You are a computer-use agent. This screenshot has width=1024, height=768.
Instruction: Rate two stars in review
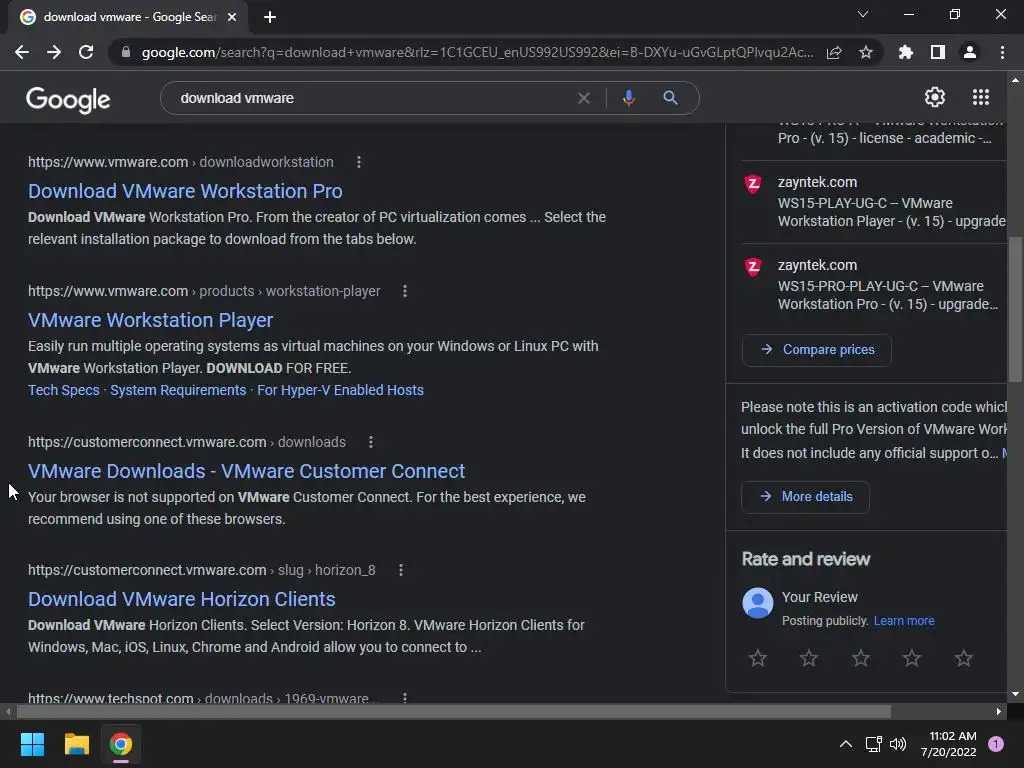click(808, 658)
